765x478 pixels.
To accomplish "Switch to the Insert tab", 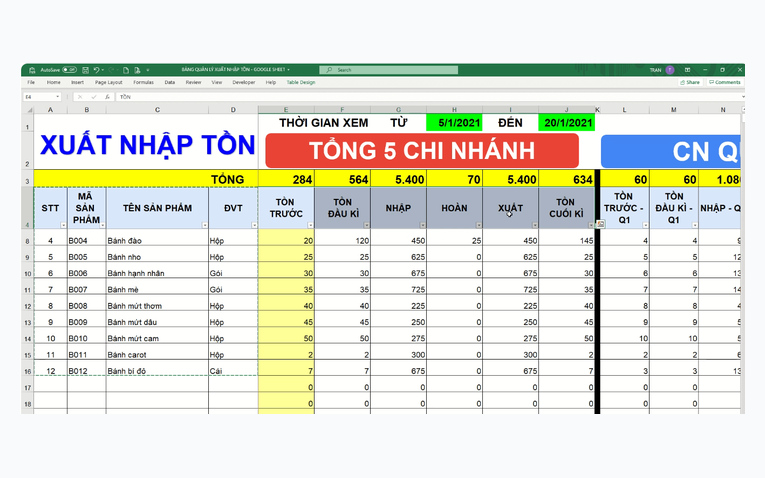I will click(x=78, y=82).
